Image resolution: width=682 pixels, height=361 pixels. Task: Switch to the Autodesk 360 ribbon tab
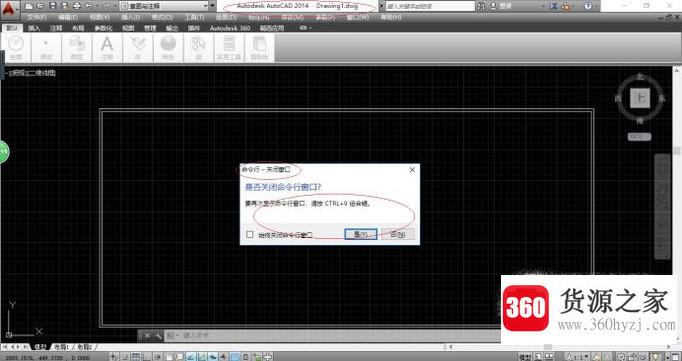pyautogui.click(x=230, y=28)
